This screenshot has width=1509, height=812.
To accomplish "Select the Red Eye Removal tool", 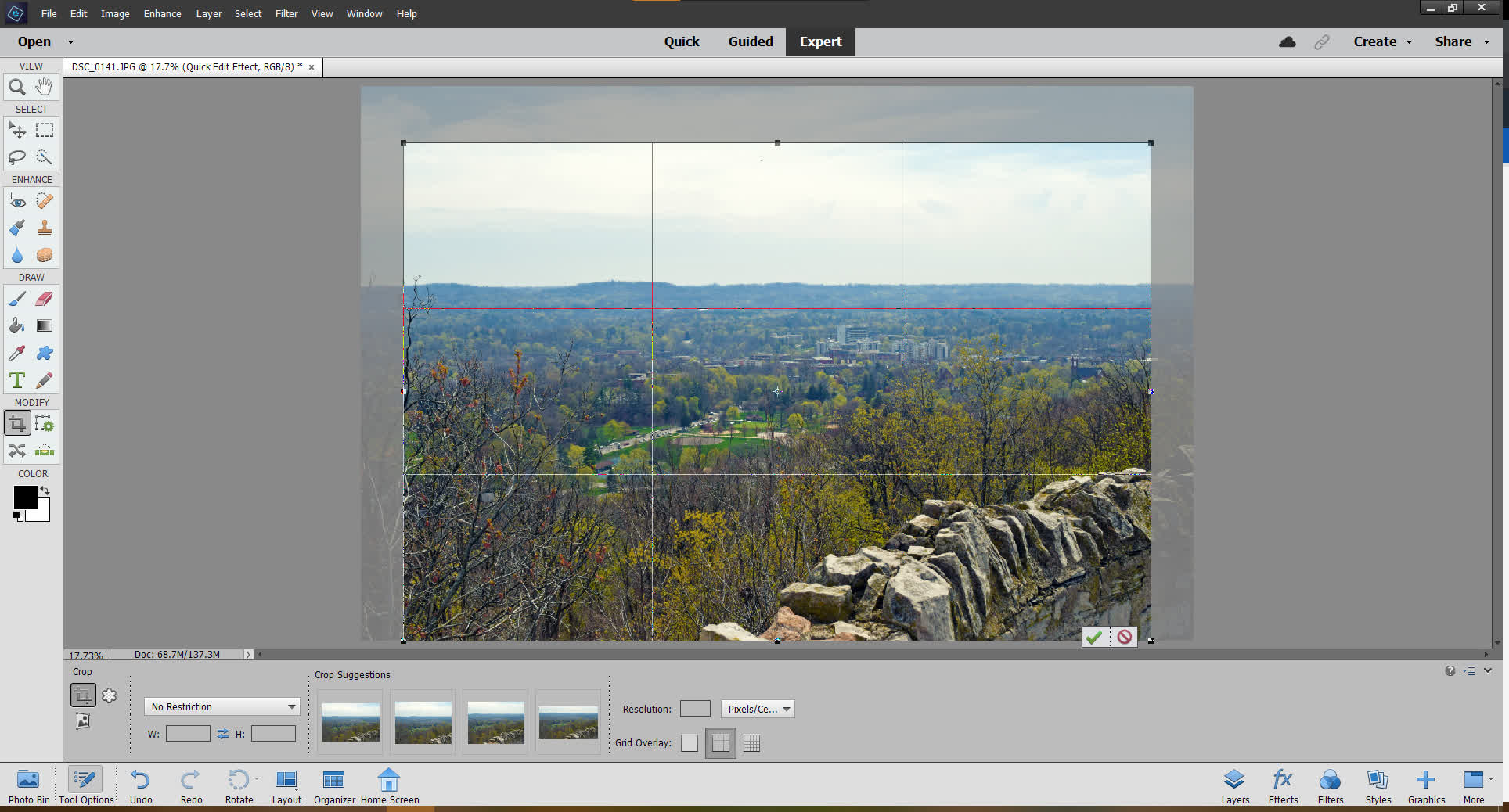I will tap(16, 201).
